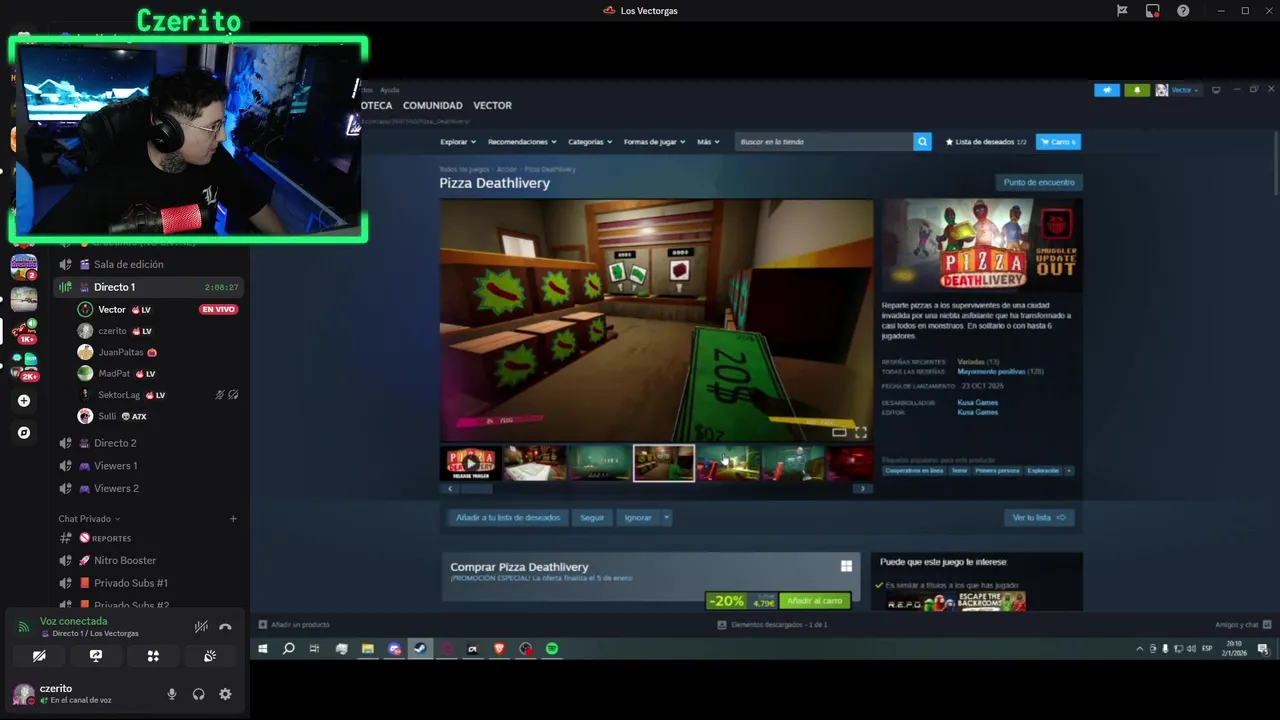Click Seguir button on store page
Image resolution: width=1280 pixels, height=720 pixels.
(x=592, y=518)
